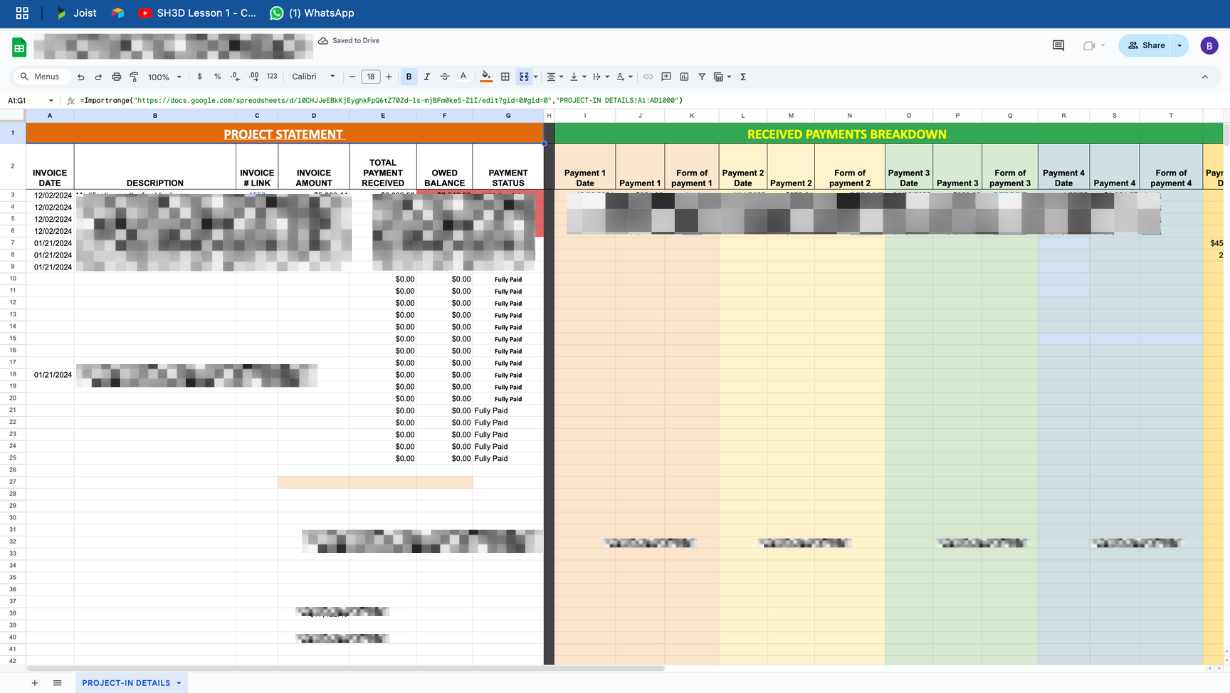This screenshot has width=1230, height=693.
Task: Increase decimal places
Action: point(253,77)
